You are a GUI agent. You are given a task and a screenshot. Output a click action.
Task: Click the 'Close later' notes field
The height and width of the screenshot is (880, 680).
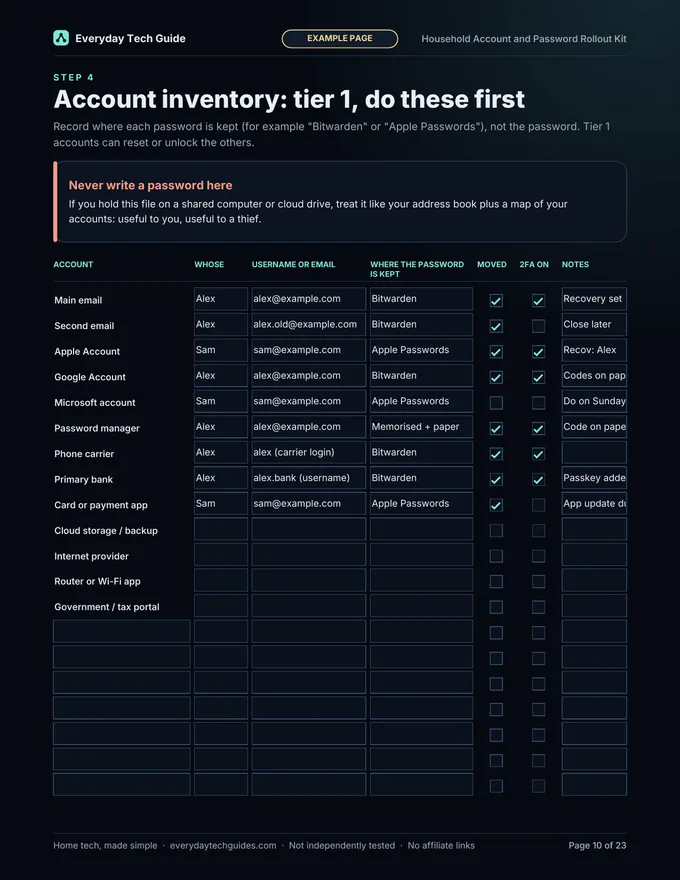(x=594, y=324)
